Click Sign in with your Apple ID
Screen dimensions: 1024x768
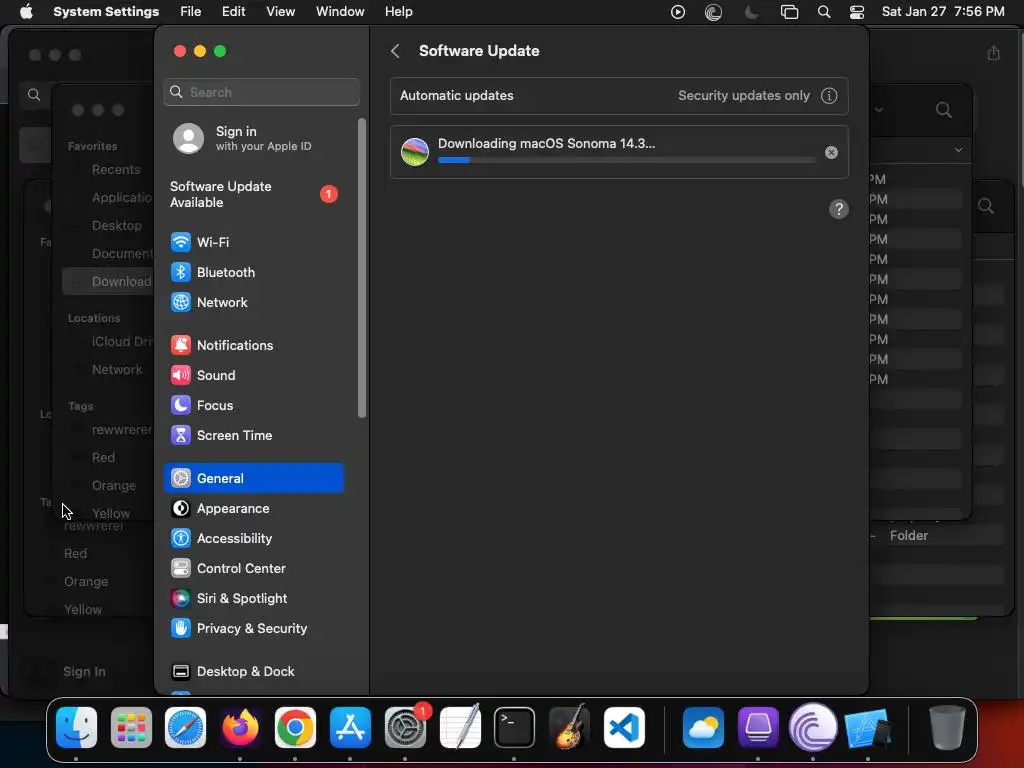[253, 138]
